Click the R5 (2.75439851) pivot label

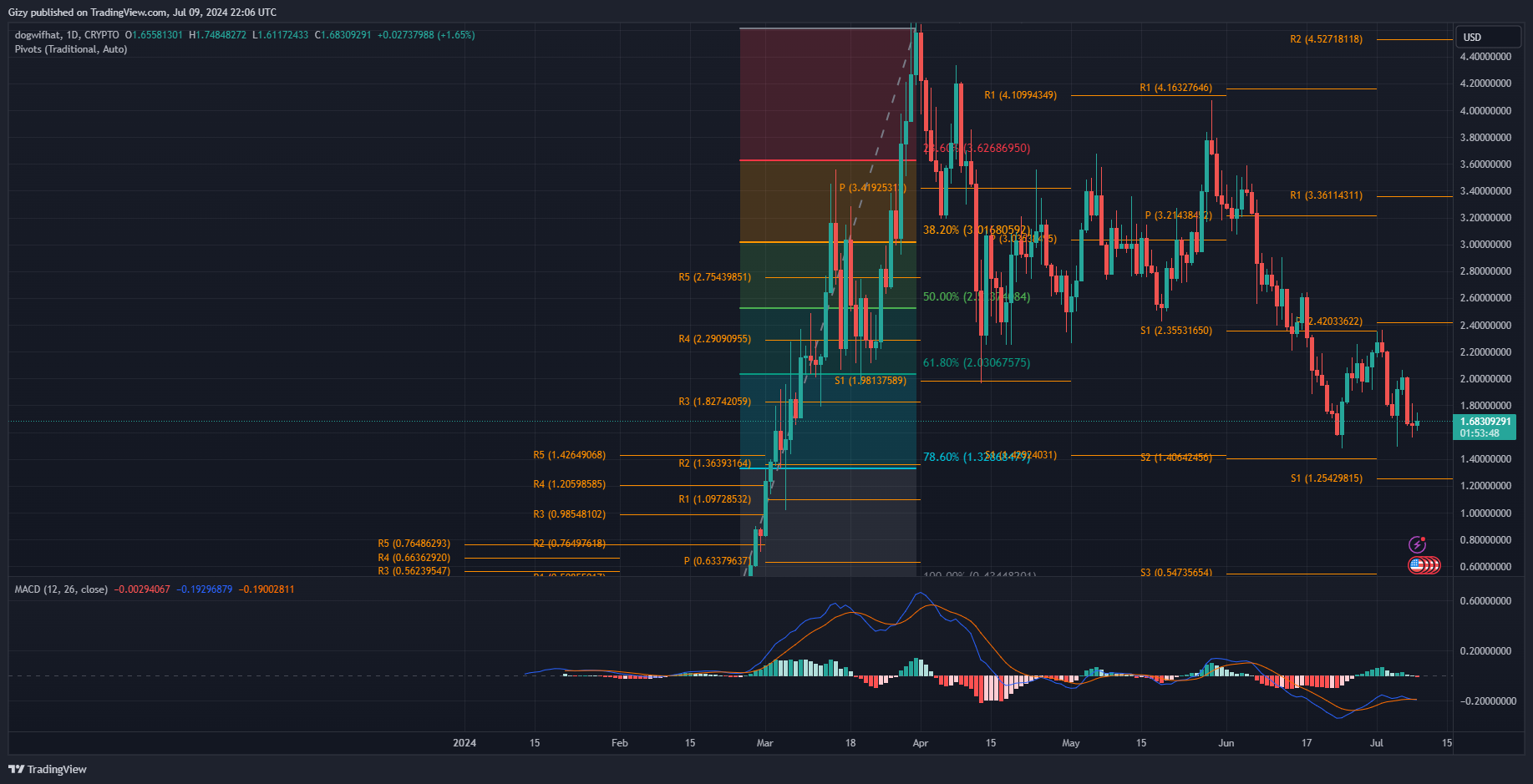(714, 277)
